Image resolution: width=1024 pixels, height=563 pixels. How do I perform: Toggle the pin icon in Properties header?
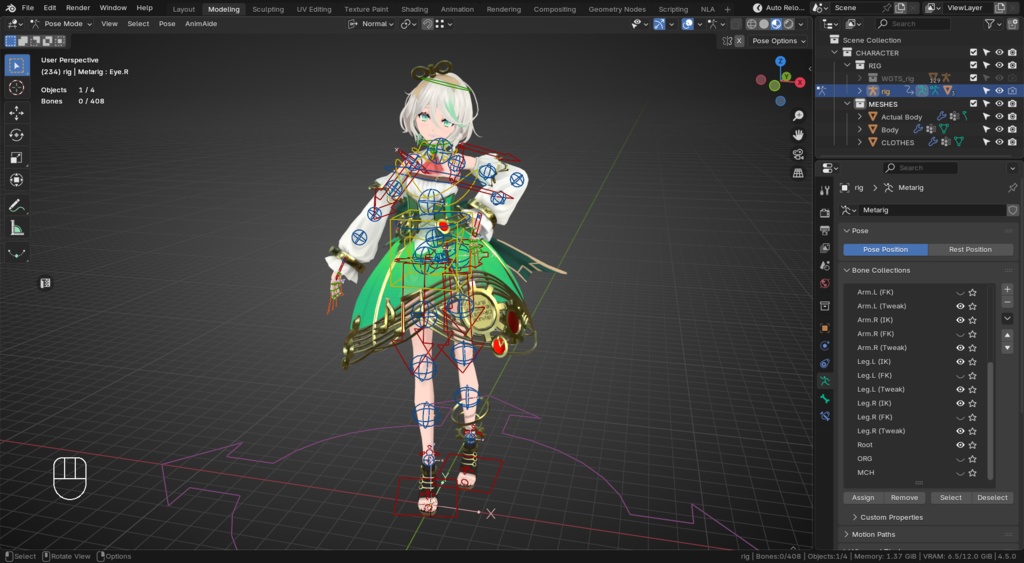click(1012, 187)
